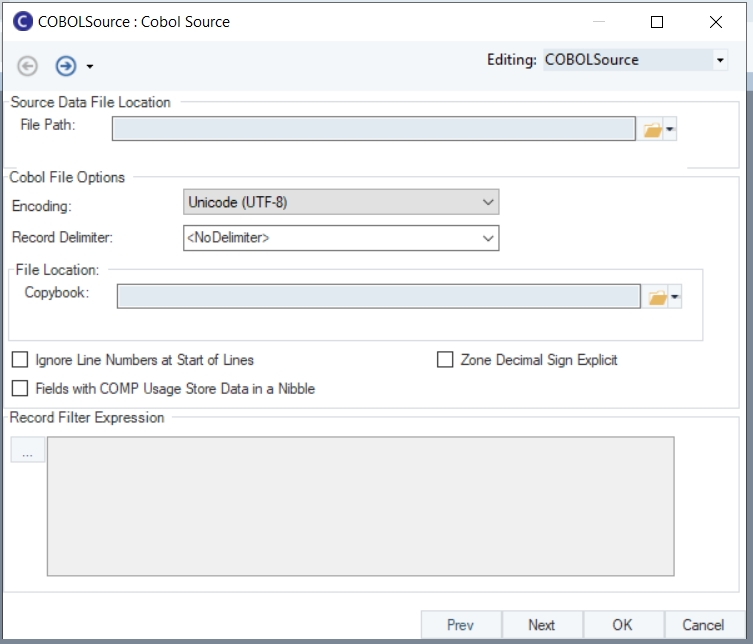Expand the Copybook browse options arrow
This screenshot has width=753, height=644.
point(676,297)
